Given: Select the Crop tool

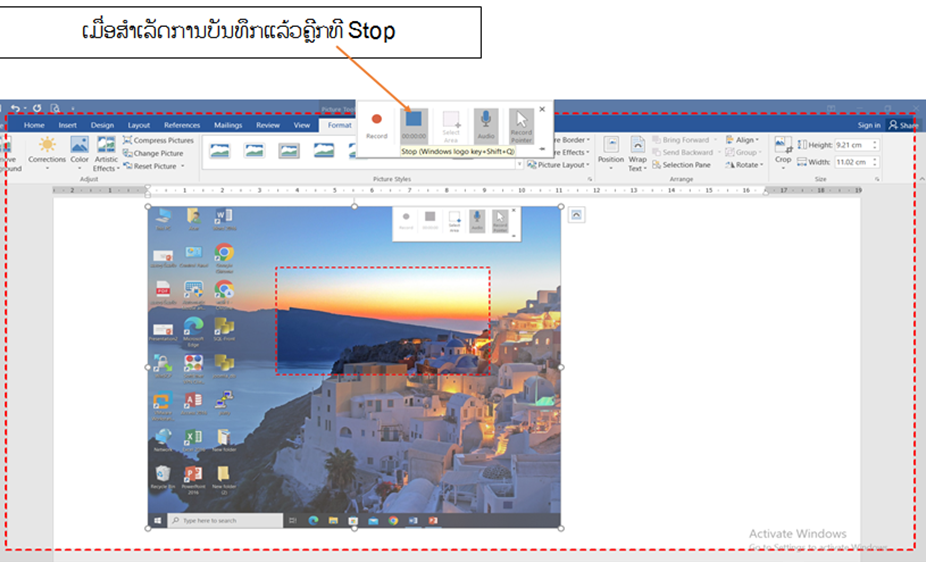Looking at the screenshot, I should 783,150.
